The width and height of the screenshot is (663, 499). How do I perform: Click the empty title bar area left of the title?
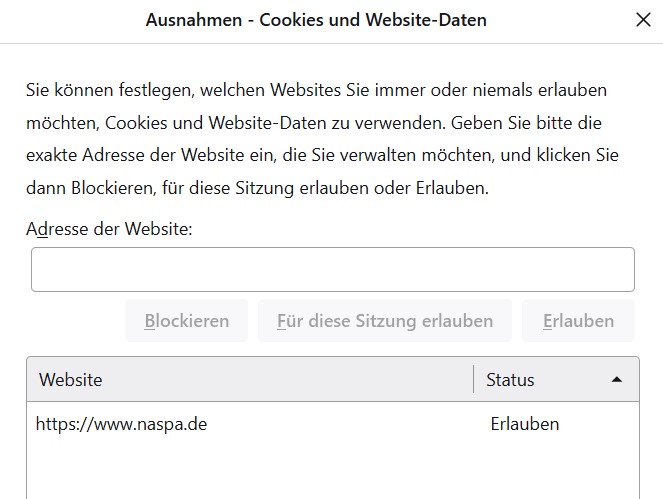pyautogui.click(x=70, y=20)
